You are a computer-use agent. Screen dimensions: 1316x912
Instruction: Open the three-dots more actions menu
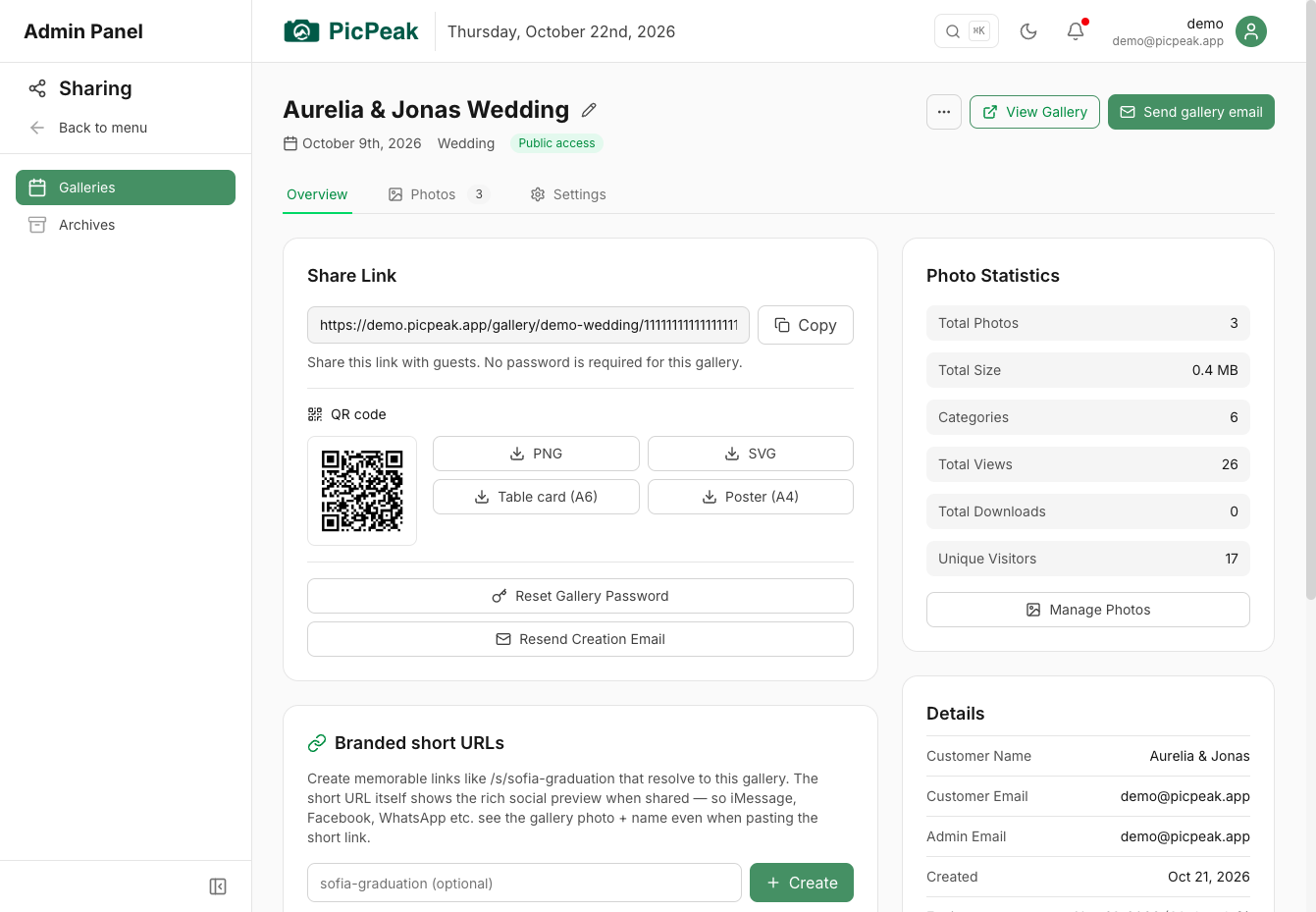(944, 112)
